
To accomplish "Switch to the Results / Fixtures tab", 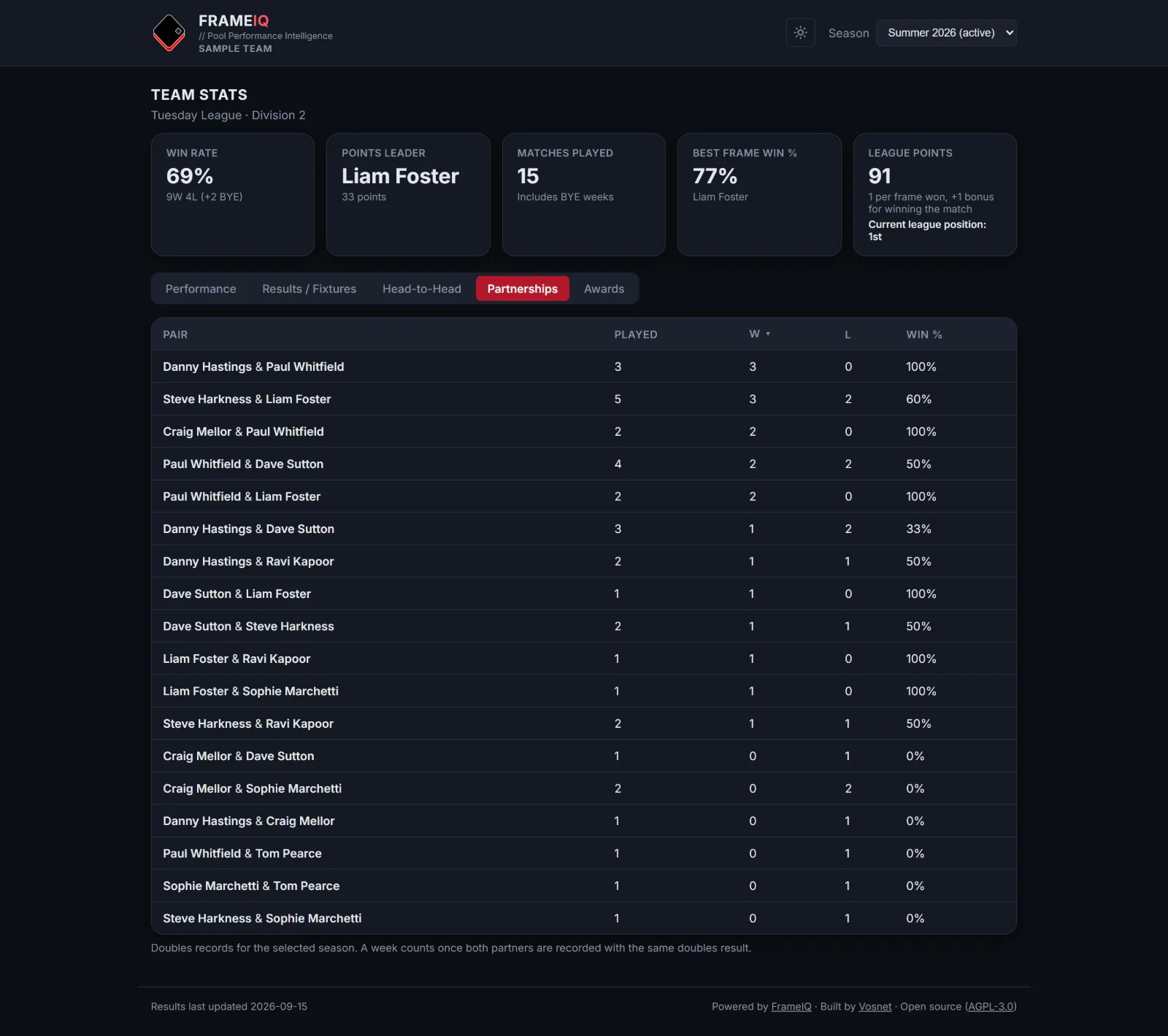I will point(309,288).
